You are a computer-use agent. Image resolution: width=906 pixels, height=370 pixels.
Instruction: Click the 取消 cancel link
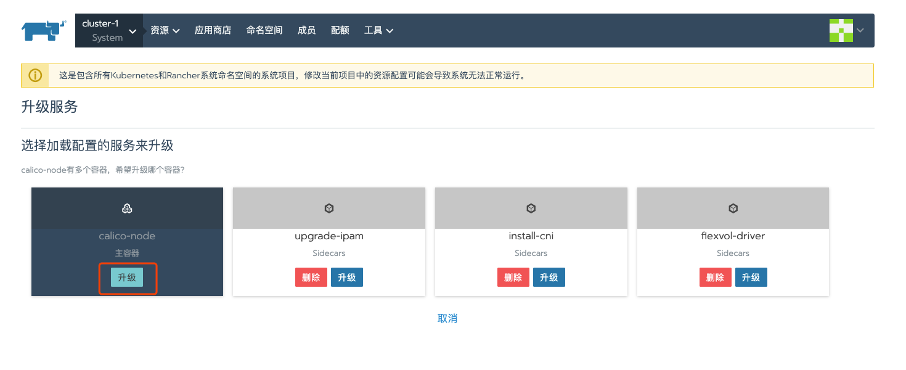pos(447,319)
